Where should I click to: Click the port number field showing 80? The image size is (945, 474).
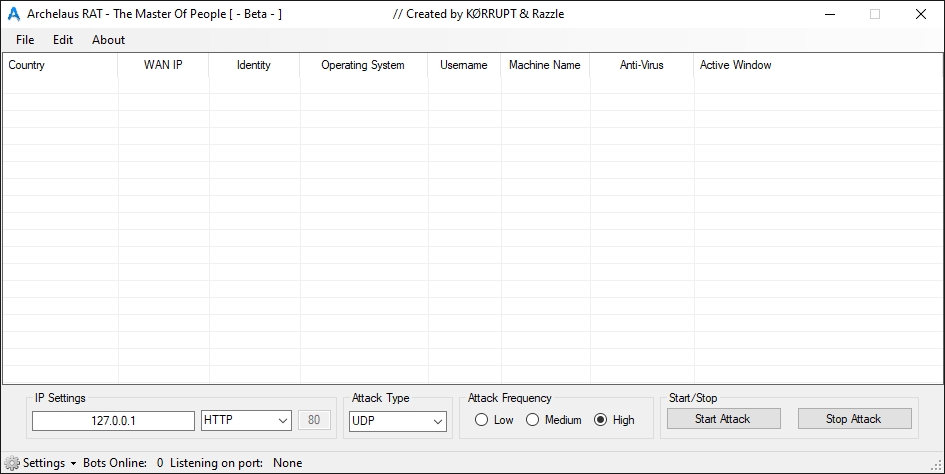point(314,421)
